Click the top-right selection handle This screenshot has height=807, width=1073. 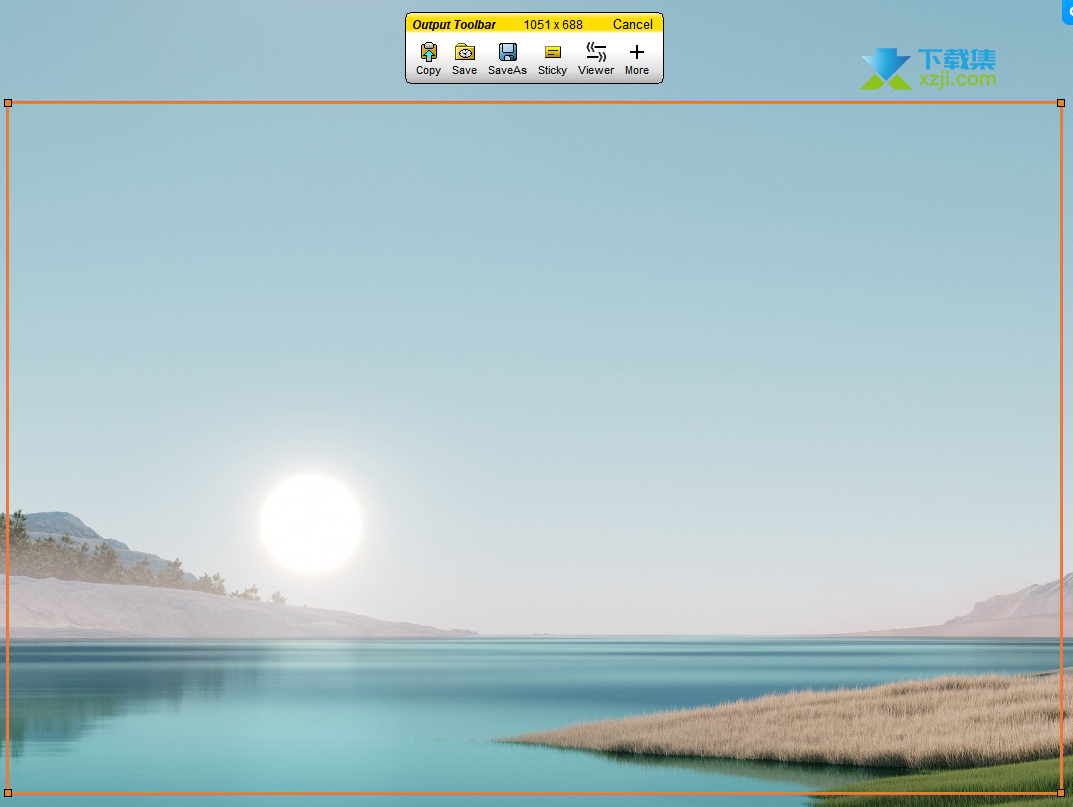(x=1061, y=103)
